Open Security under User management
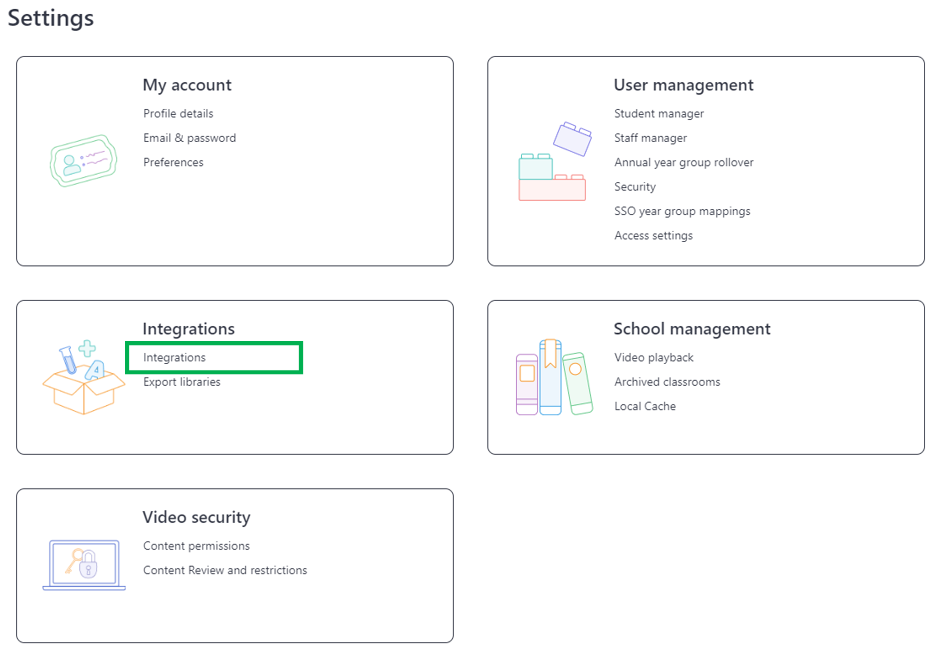 [x=635, y=187]
